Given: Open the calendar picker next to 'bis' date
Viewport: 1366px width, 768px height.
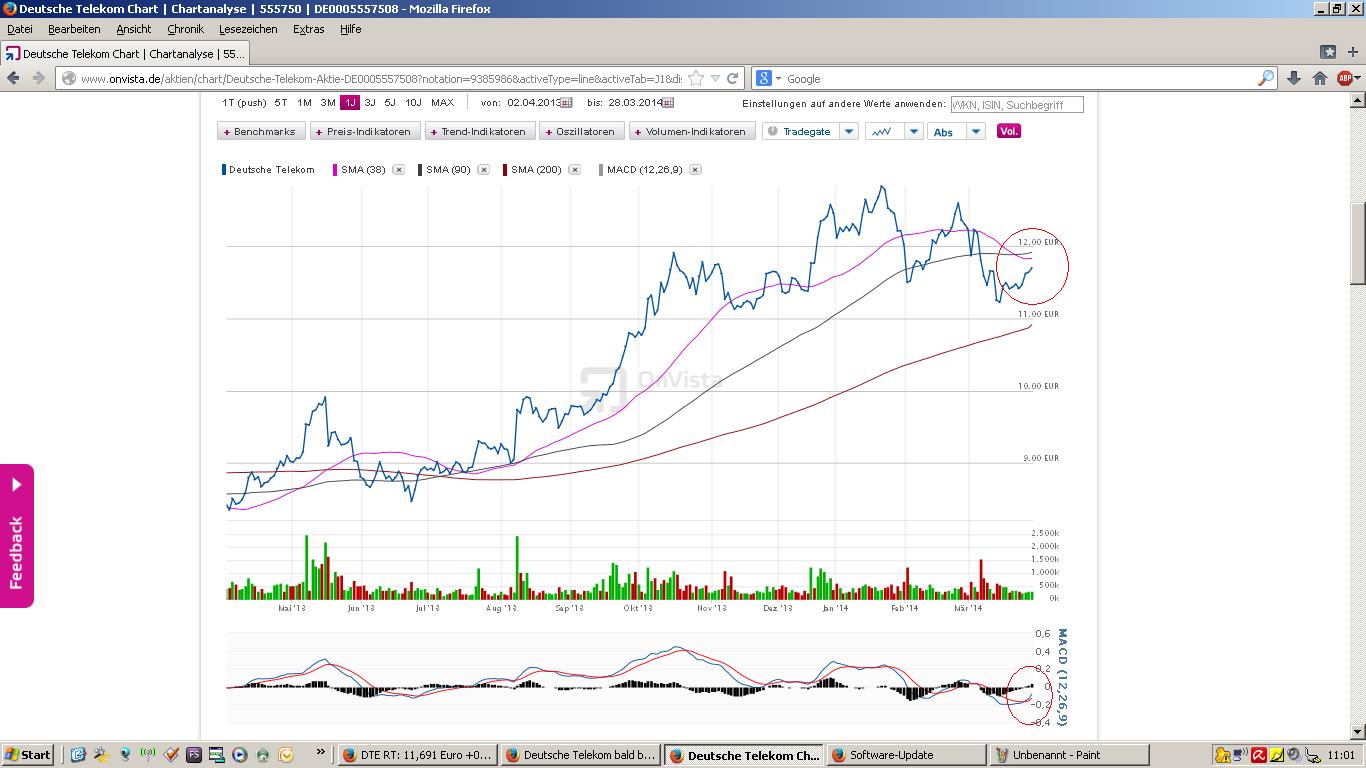Looking at the screenshot, I should [668, 103].
